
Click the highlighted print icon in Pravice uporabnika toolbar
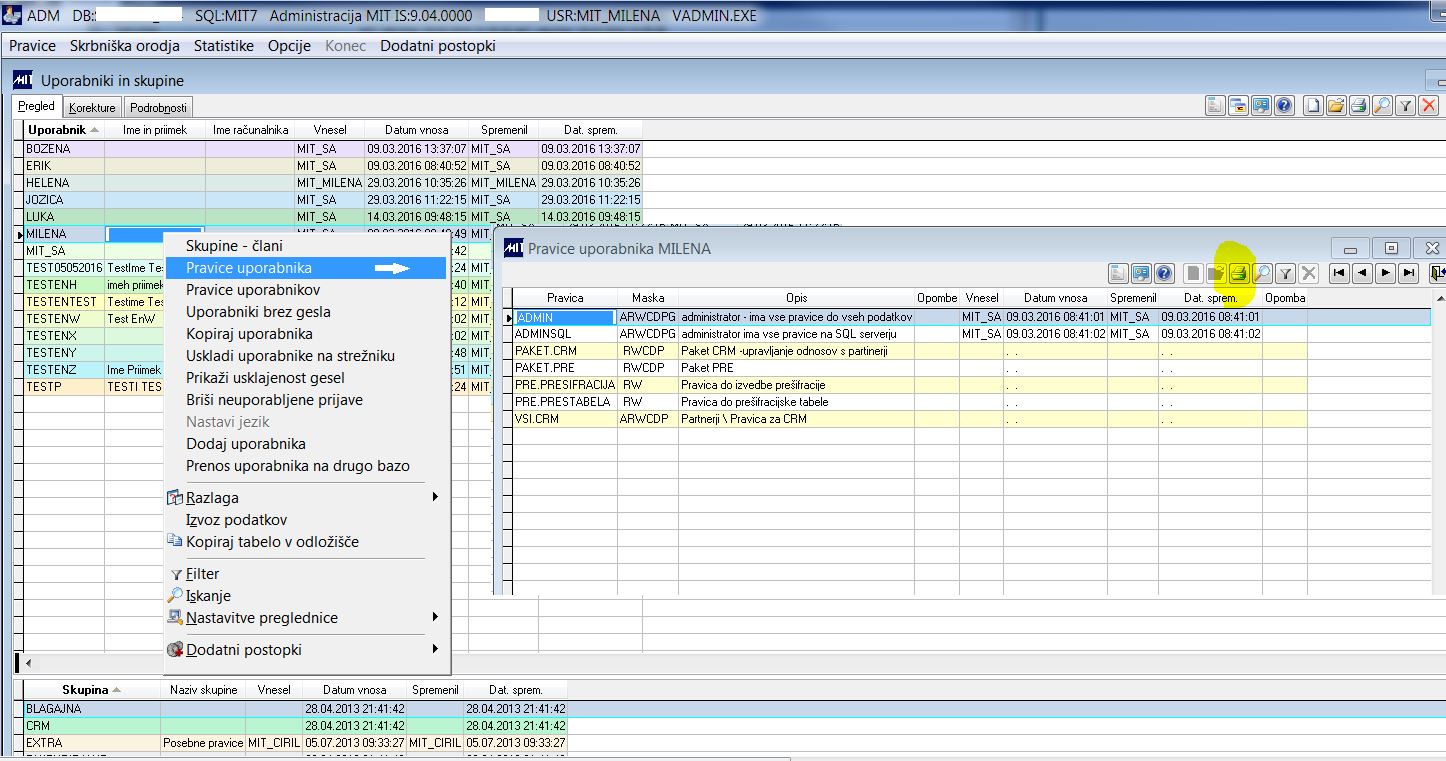point(1239,273)
